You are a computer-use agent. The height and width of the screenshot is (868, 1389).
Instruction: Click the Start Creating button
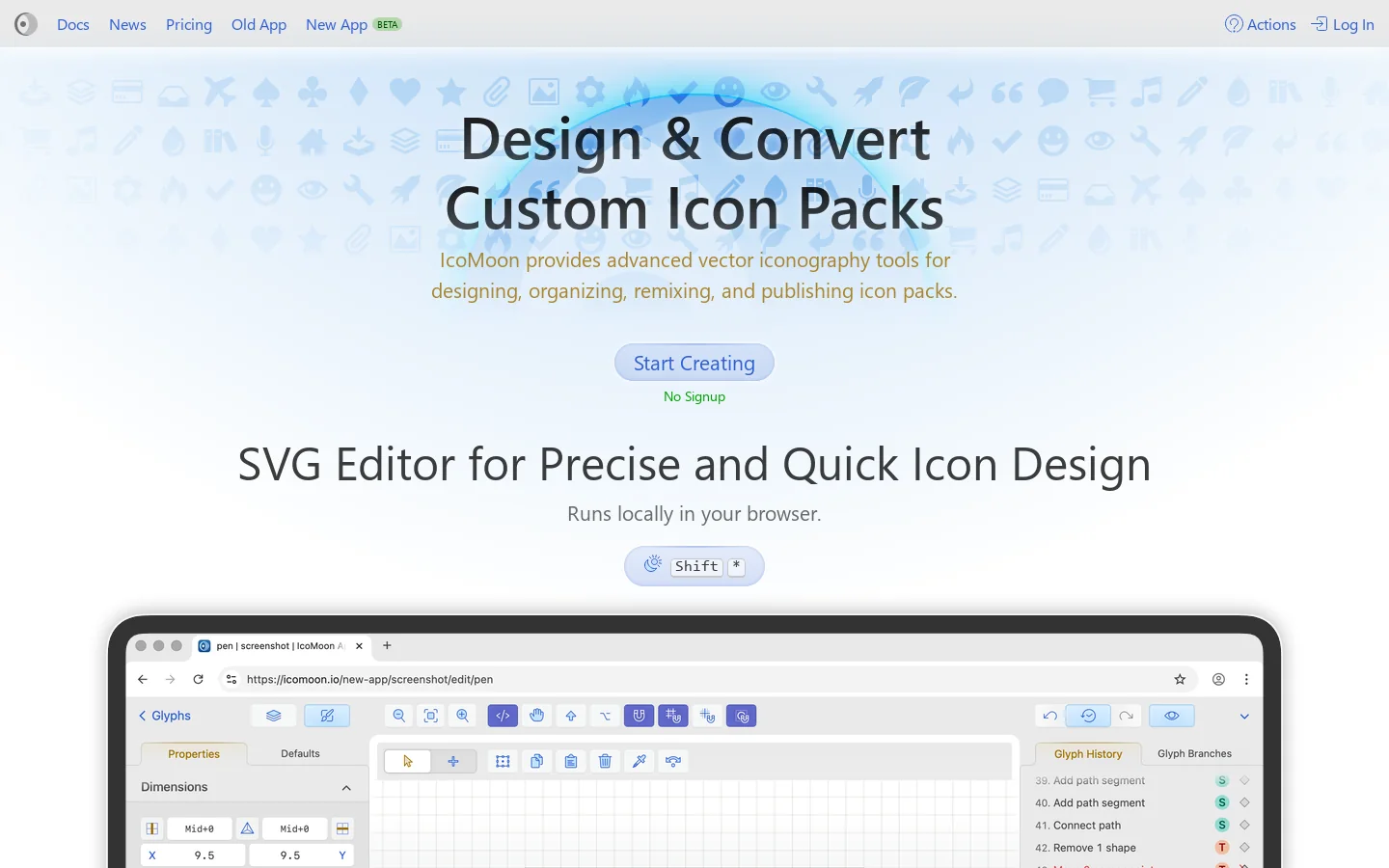pyautogui.click(x=694, y=363)
